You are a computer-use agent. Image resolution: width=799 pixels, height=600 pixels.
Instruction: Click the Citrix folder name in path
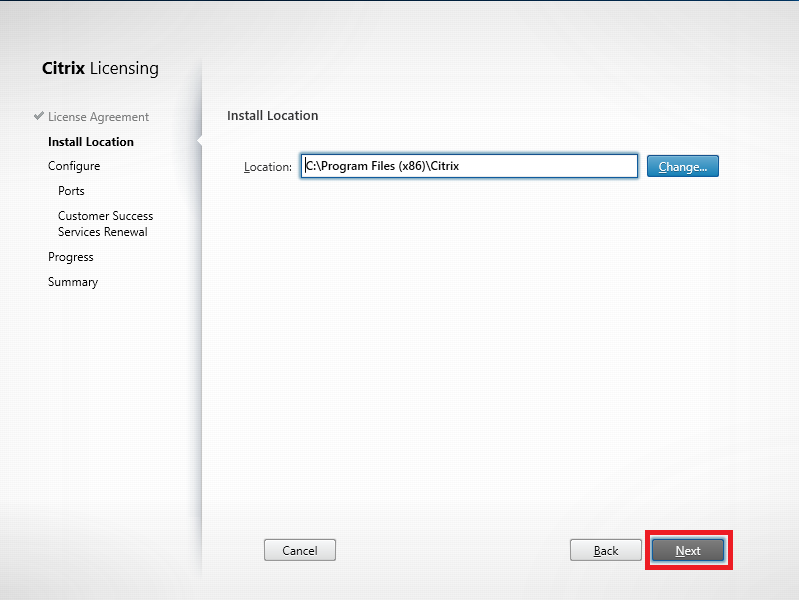coord(443,166)
